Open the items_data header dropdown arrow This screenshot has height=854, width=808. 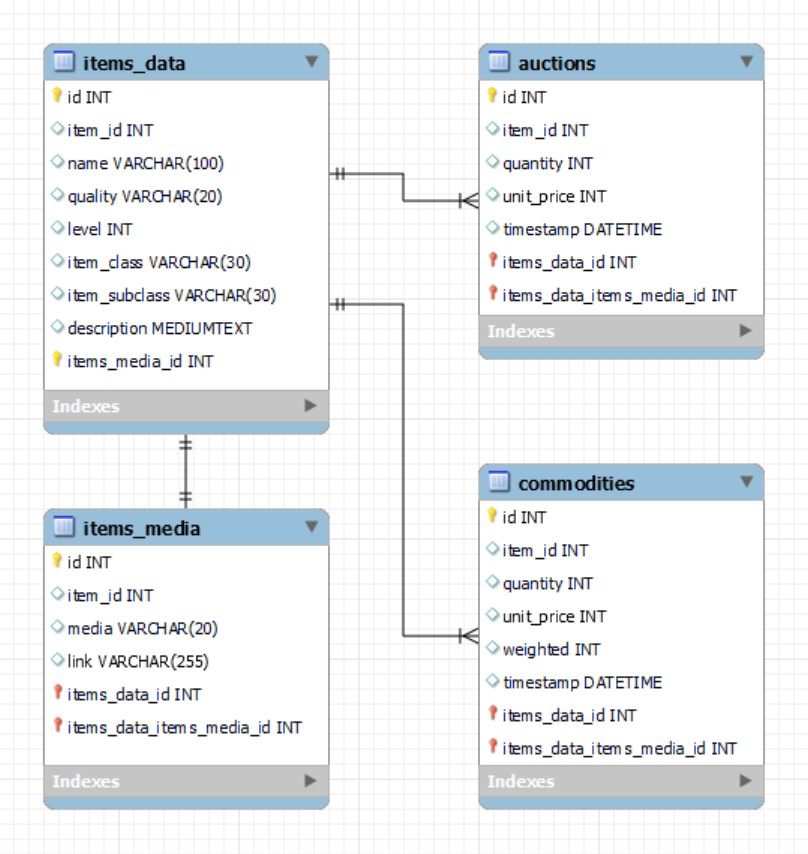[311, 59]
